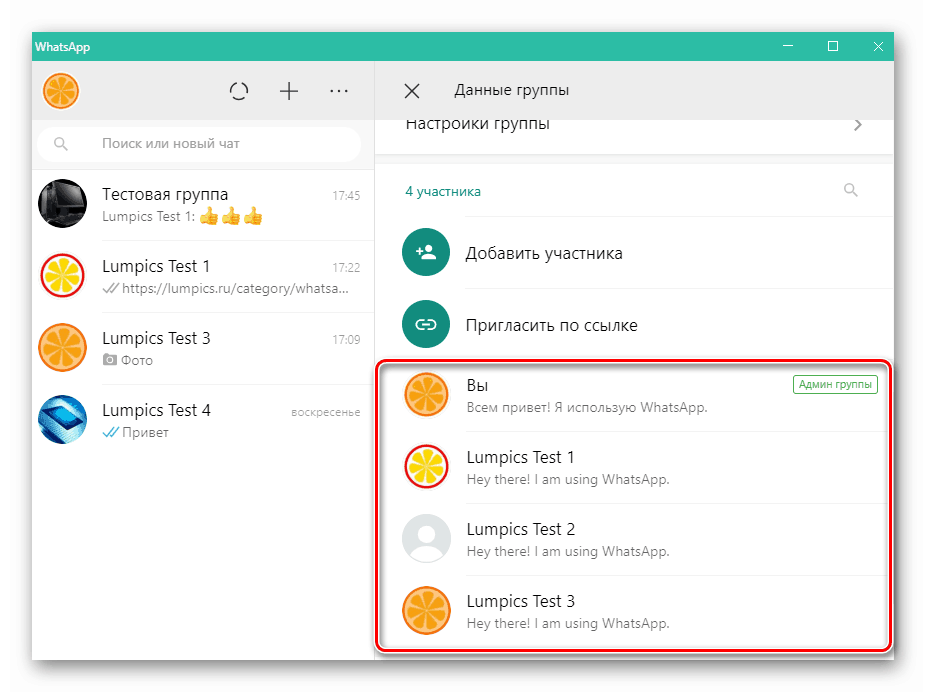Open the Status circle icon
Screen dimensions: 926x692
(239, 91)
